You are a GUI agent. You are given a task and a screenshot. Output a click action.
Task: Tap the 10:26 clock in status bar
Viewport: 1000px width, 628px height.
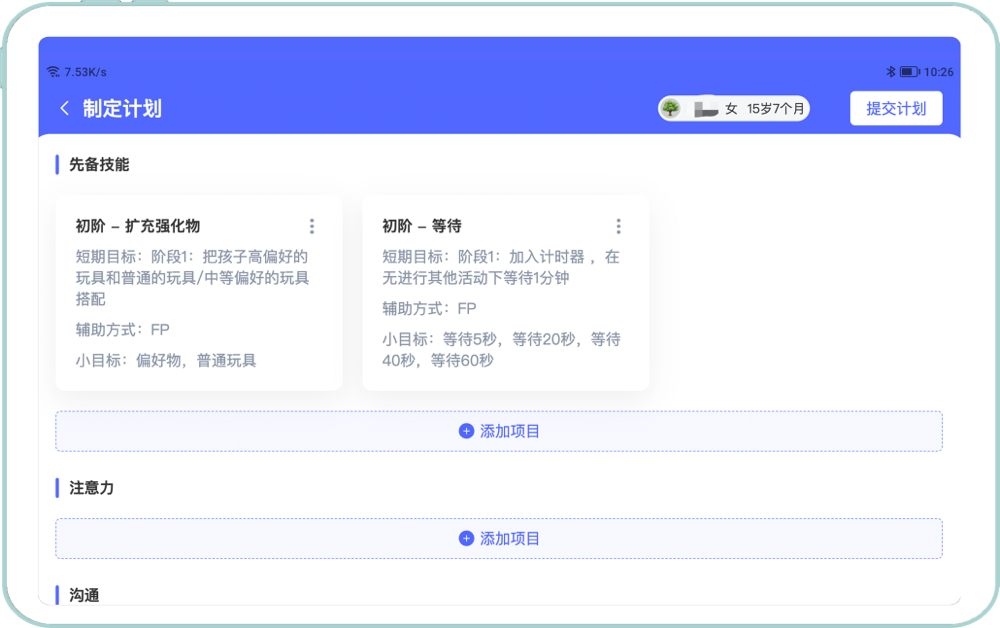pos(939,72)
